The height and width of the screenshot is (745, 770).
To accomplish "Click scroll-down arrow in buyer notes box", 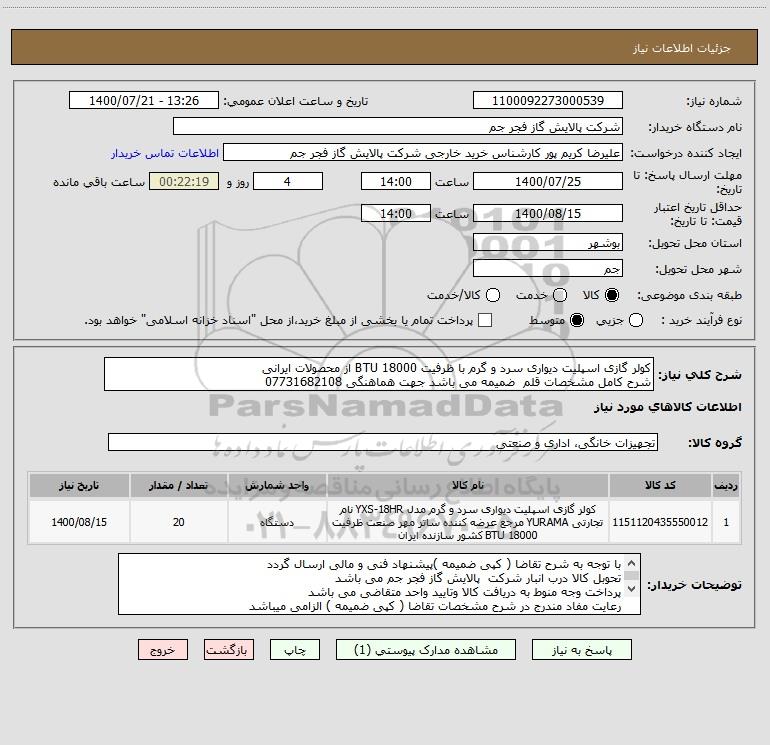I will pos(632,588).
